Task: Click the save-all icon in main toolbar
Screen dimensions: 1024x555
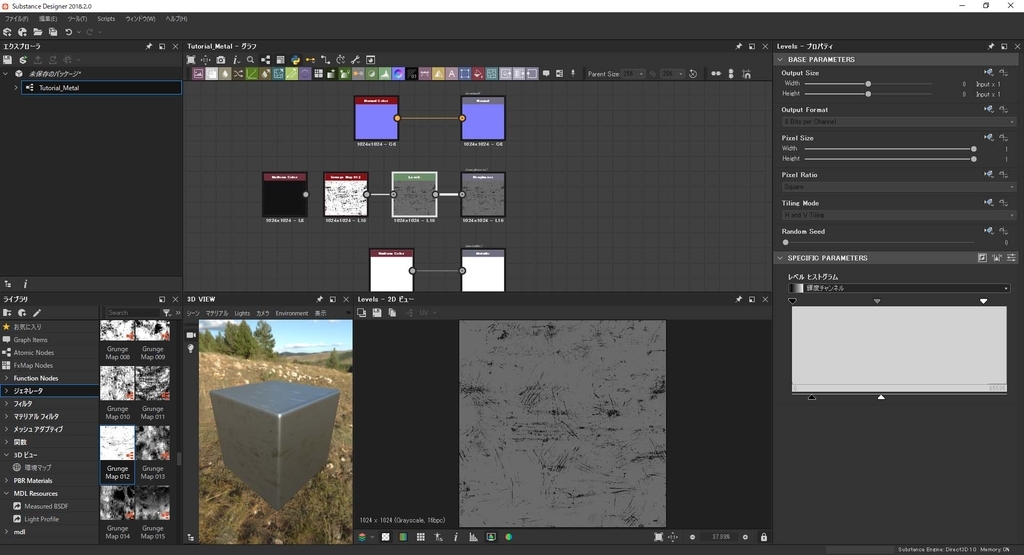Action: 53,32
